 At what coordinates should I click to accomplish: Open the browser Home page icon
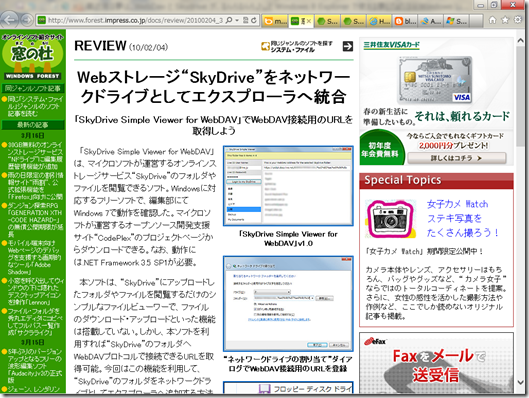[493, 20]
